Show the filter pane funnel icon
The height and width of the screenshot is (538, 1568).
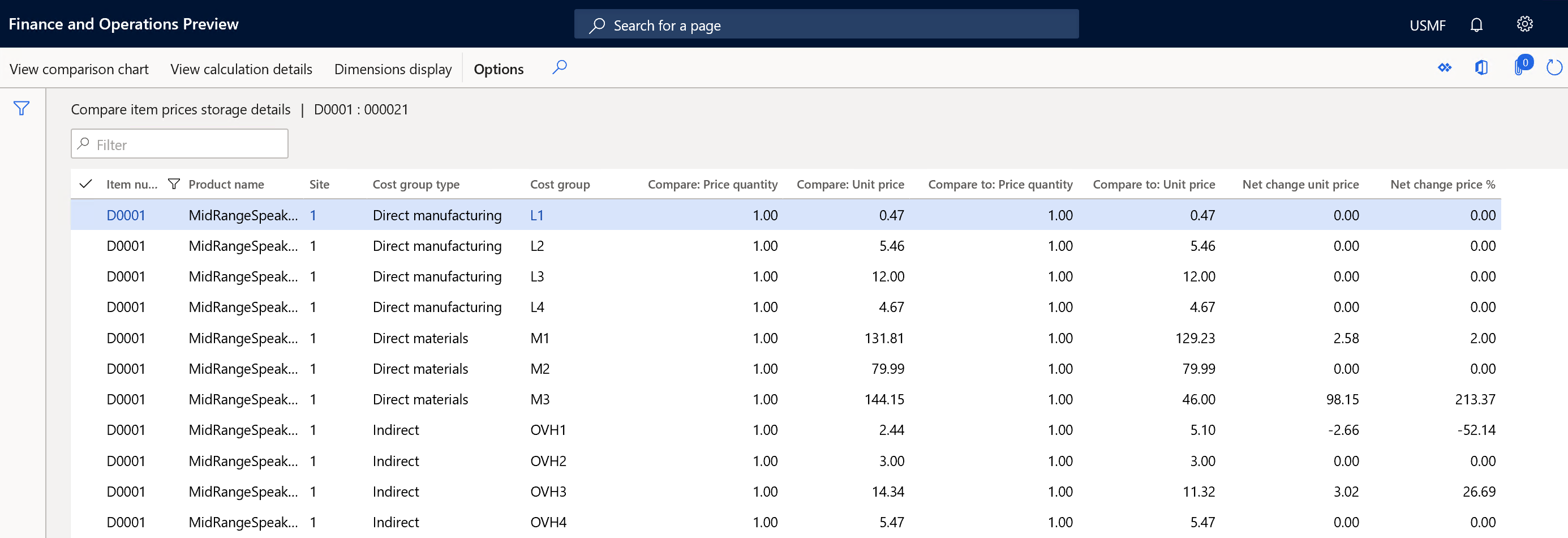tap(22, 109)
